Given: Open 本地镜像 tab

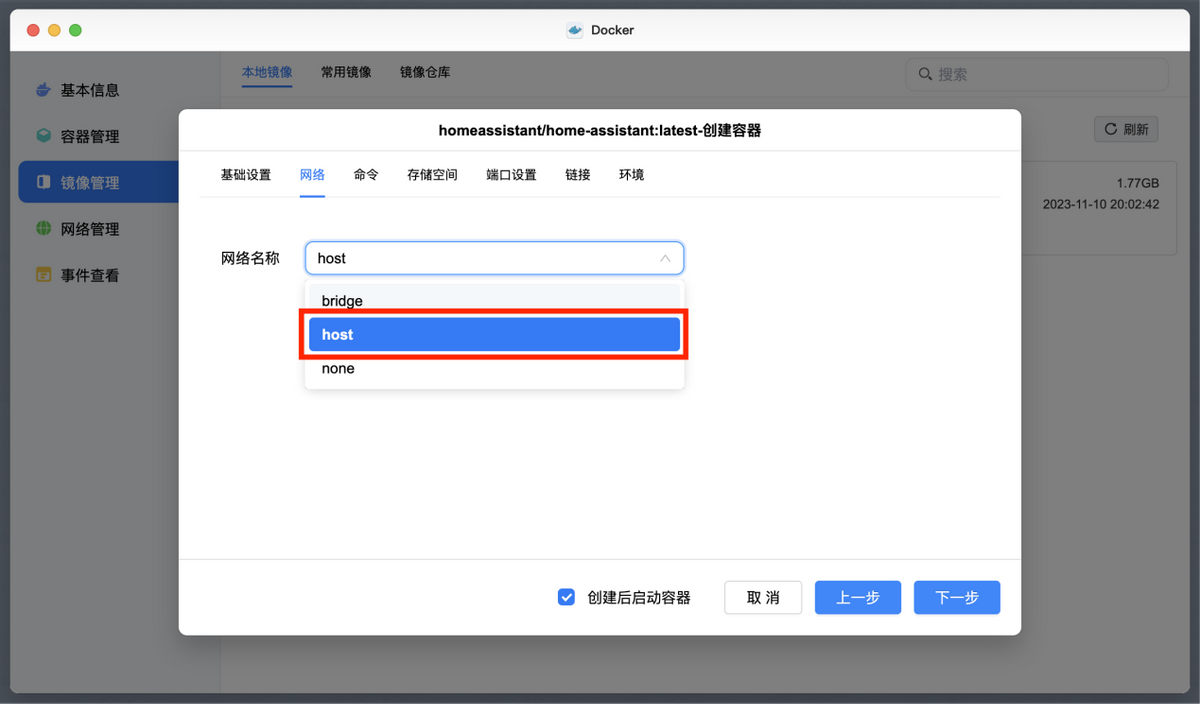Looking at the screenshot, I should (267, 72).
